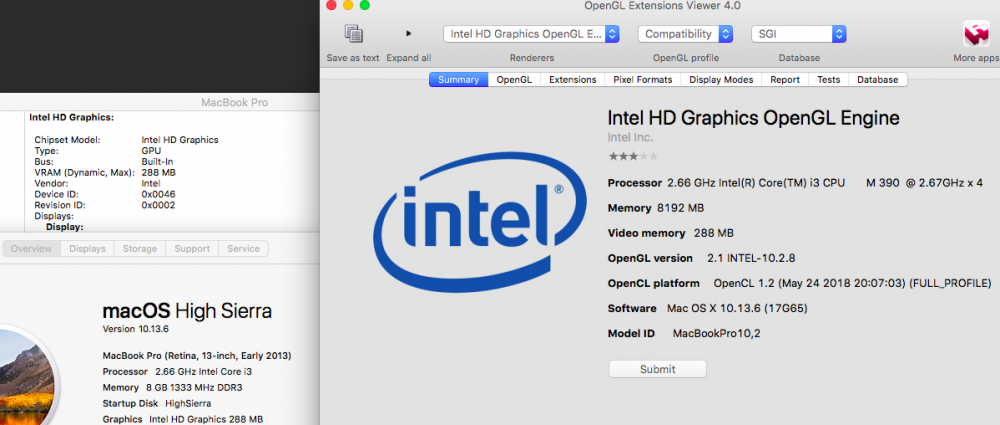Click the Expand all arrow icon
Viewport: 1000px width, 425px height.
(x=409, y=33)
